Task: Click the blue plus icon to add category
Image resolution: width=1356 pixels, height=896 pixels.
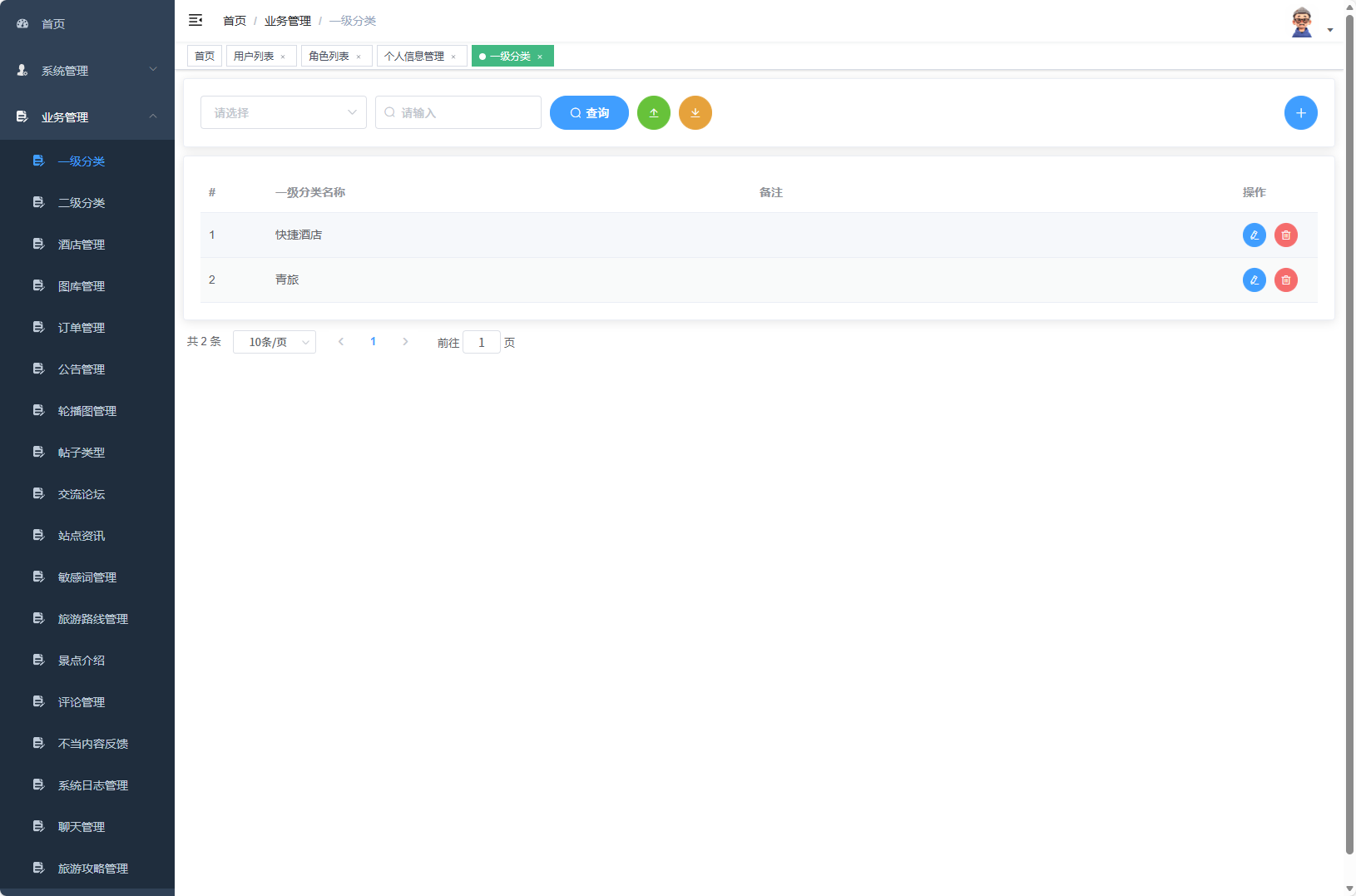Action: [x=1301, y=112]
